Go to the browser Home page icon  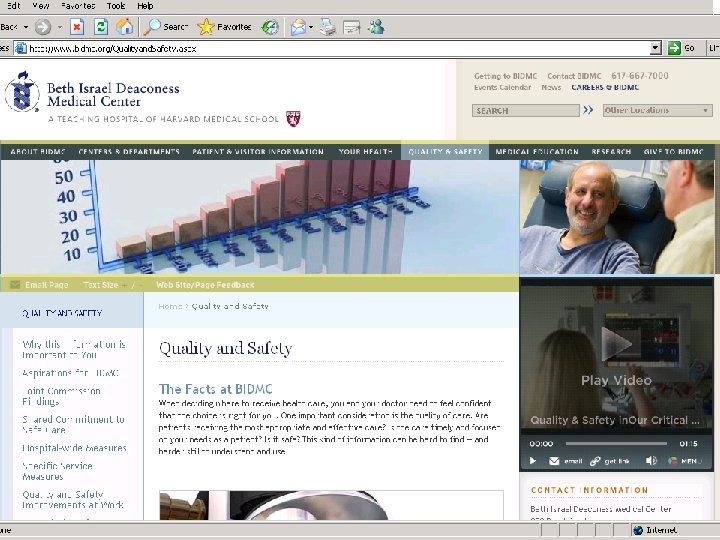(124, 27)
